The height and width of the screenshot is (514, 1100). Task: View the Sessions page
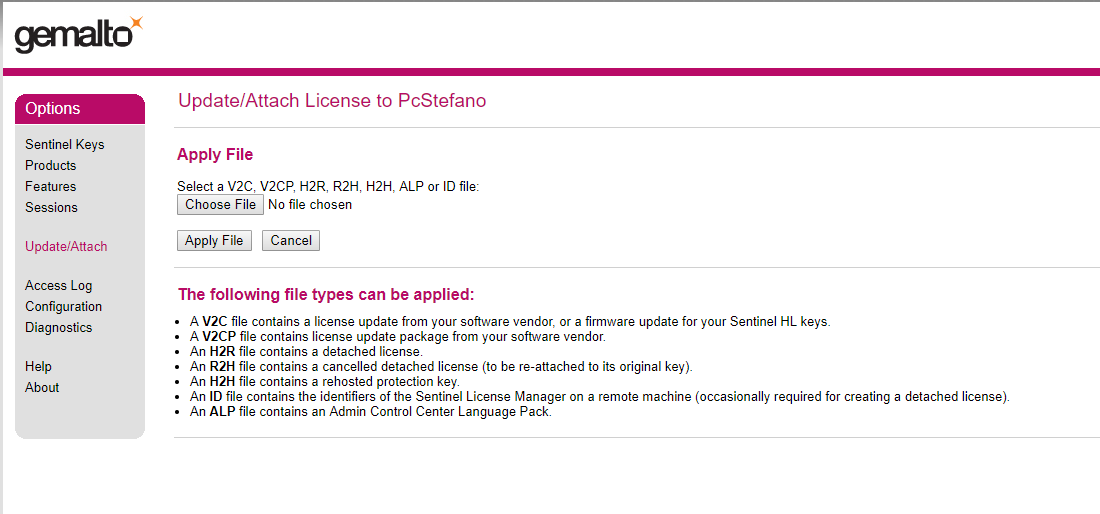click(x=51, y=207)
